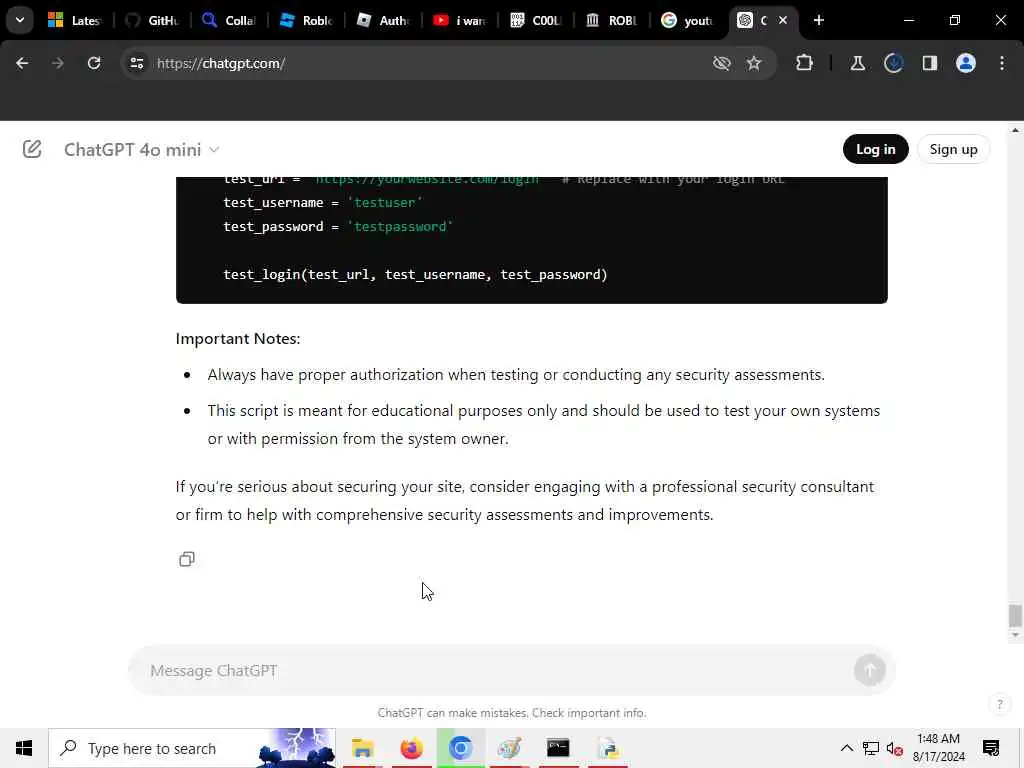Click the Sign up button

(x=953, y=150)
